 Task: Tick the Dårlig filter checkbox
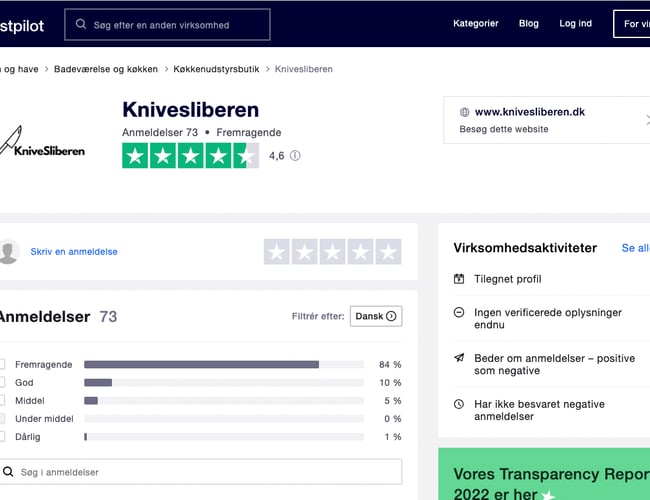(2, 437)
